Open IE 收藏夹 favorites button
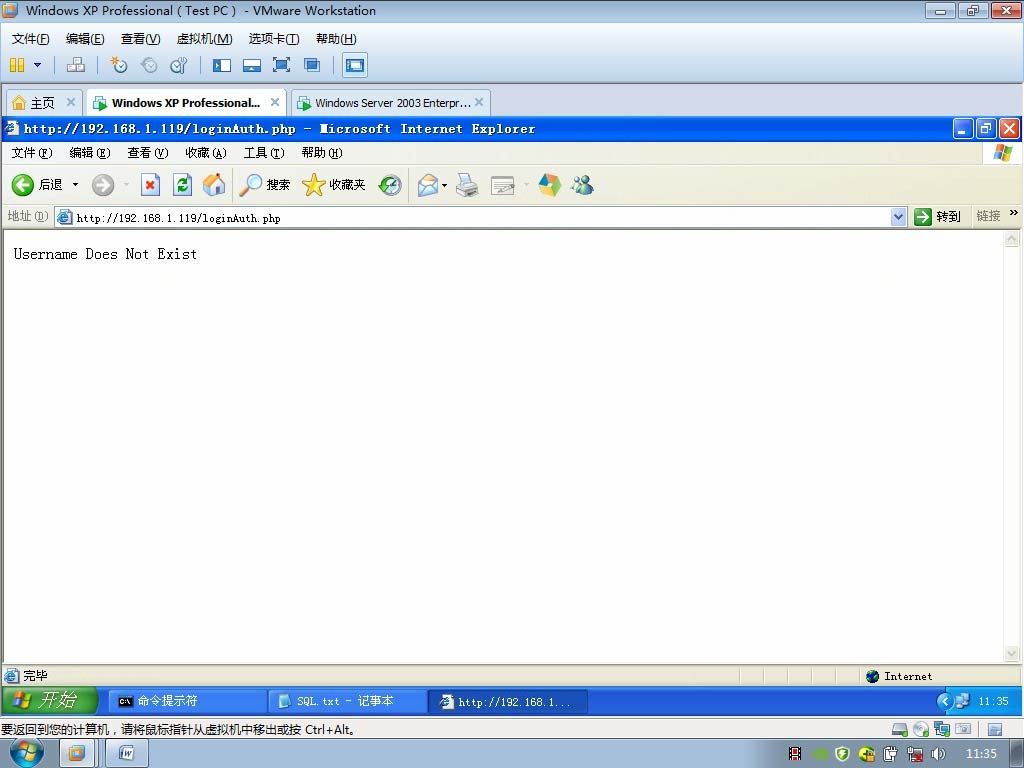 (x=334, y=185)
